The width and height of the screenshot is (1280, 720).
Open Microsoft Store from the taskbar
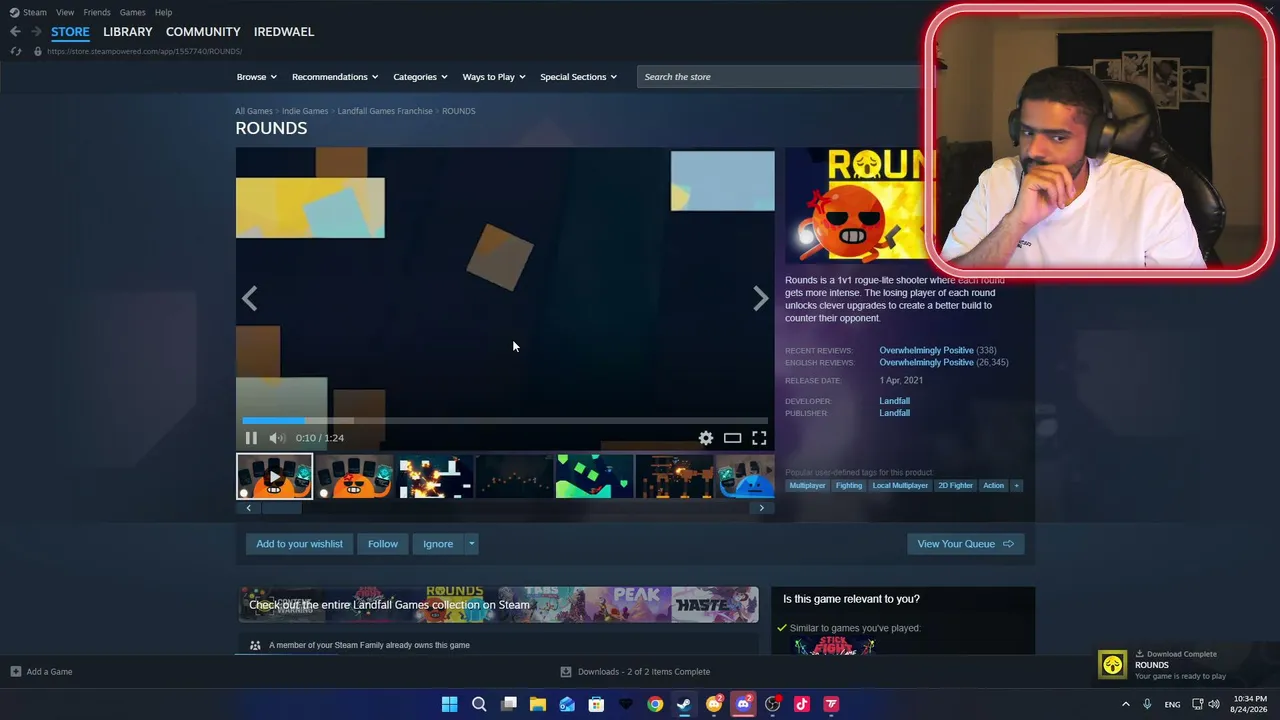[596, 704]
